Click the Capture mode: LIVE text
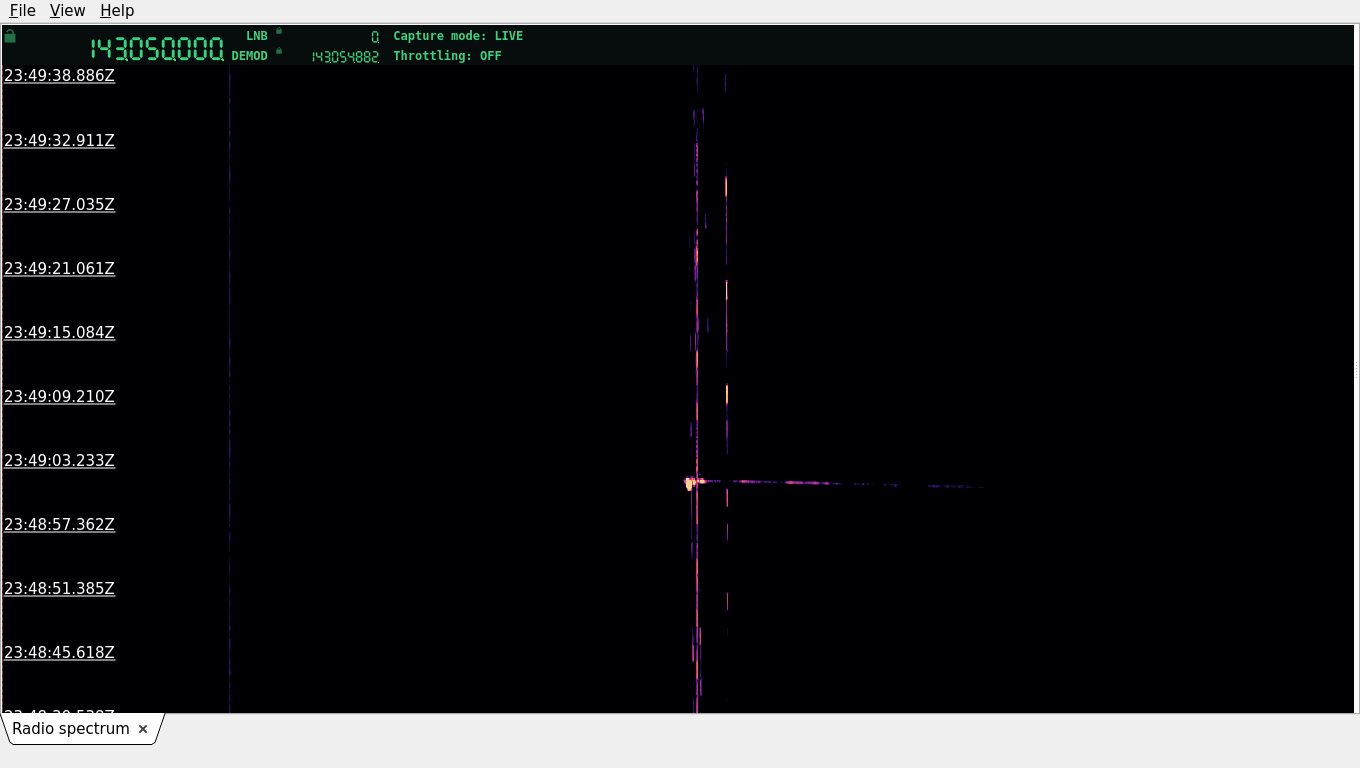Screen dimensions: 1360x768 click(x=458, y=36)
